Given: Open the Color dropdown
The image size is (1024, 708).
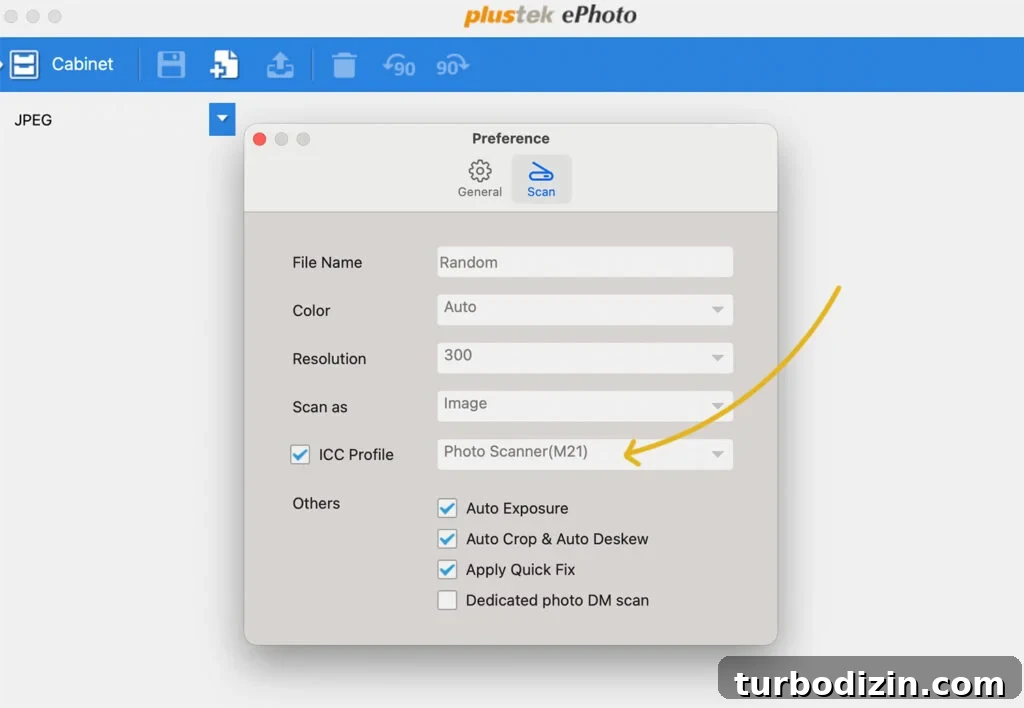Looking at the screenshot, I should (x=584, y=309).
